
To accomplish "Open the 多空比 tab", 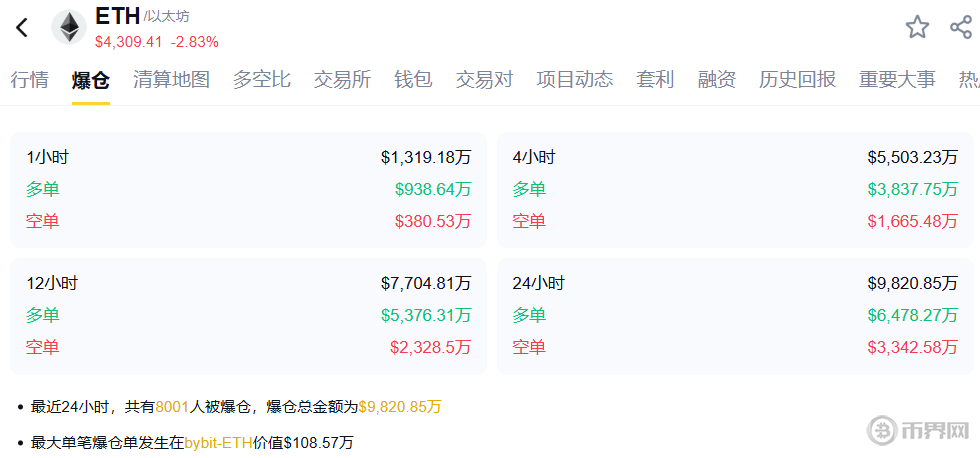I will 262,80.
